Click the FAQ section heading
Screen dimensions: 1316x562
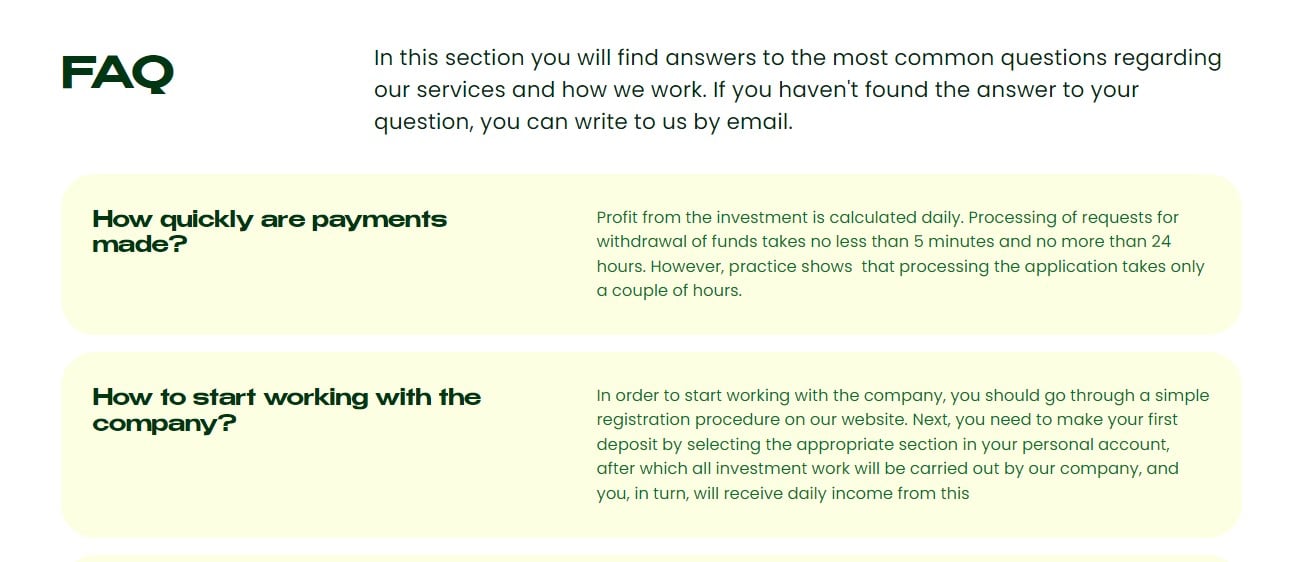point(118,73)
